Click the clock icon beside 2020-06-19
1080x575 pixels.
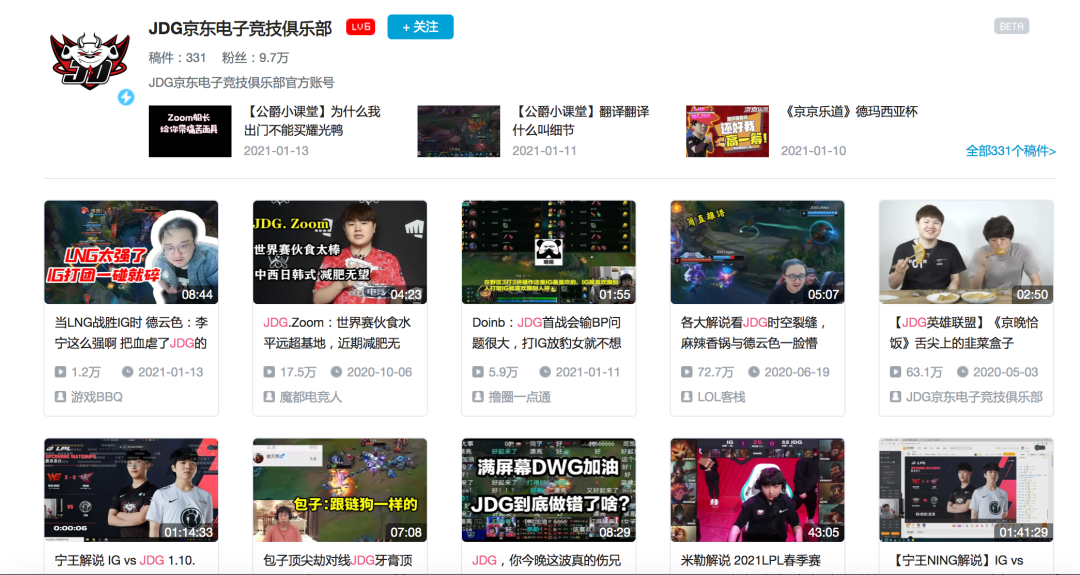click(754, 372)
